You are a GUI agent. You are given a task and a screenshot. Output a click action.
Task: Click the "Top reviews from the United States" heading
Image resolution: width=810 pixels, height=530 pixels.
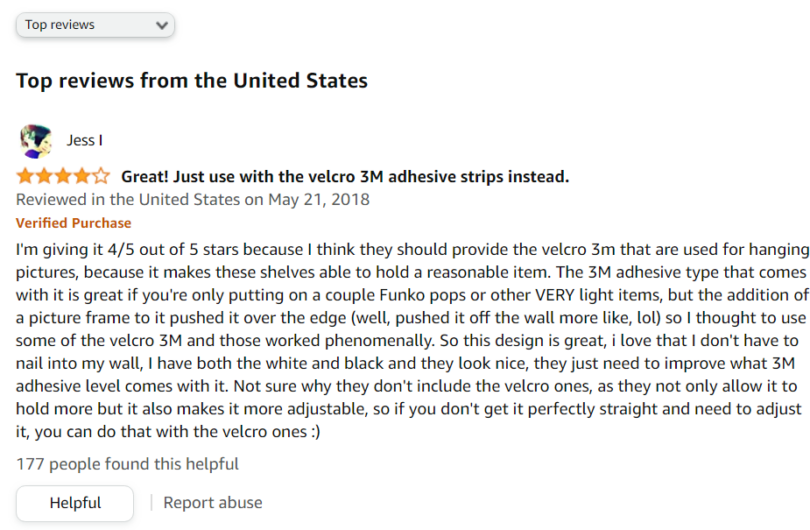tap(192, 81)
